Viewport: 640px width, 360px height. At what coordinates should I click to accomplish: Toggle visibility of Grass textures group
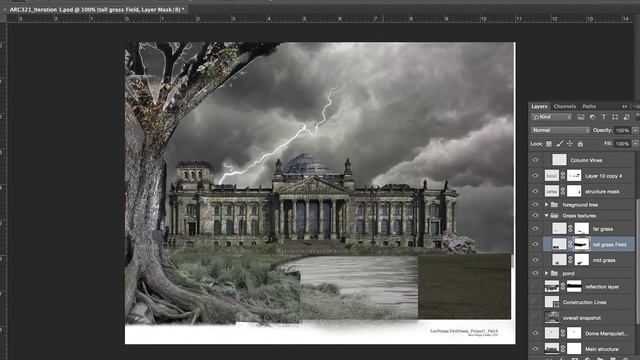pos(536,216)
